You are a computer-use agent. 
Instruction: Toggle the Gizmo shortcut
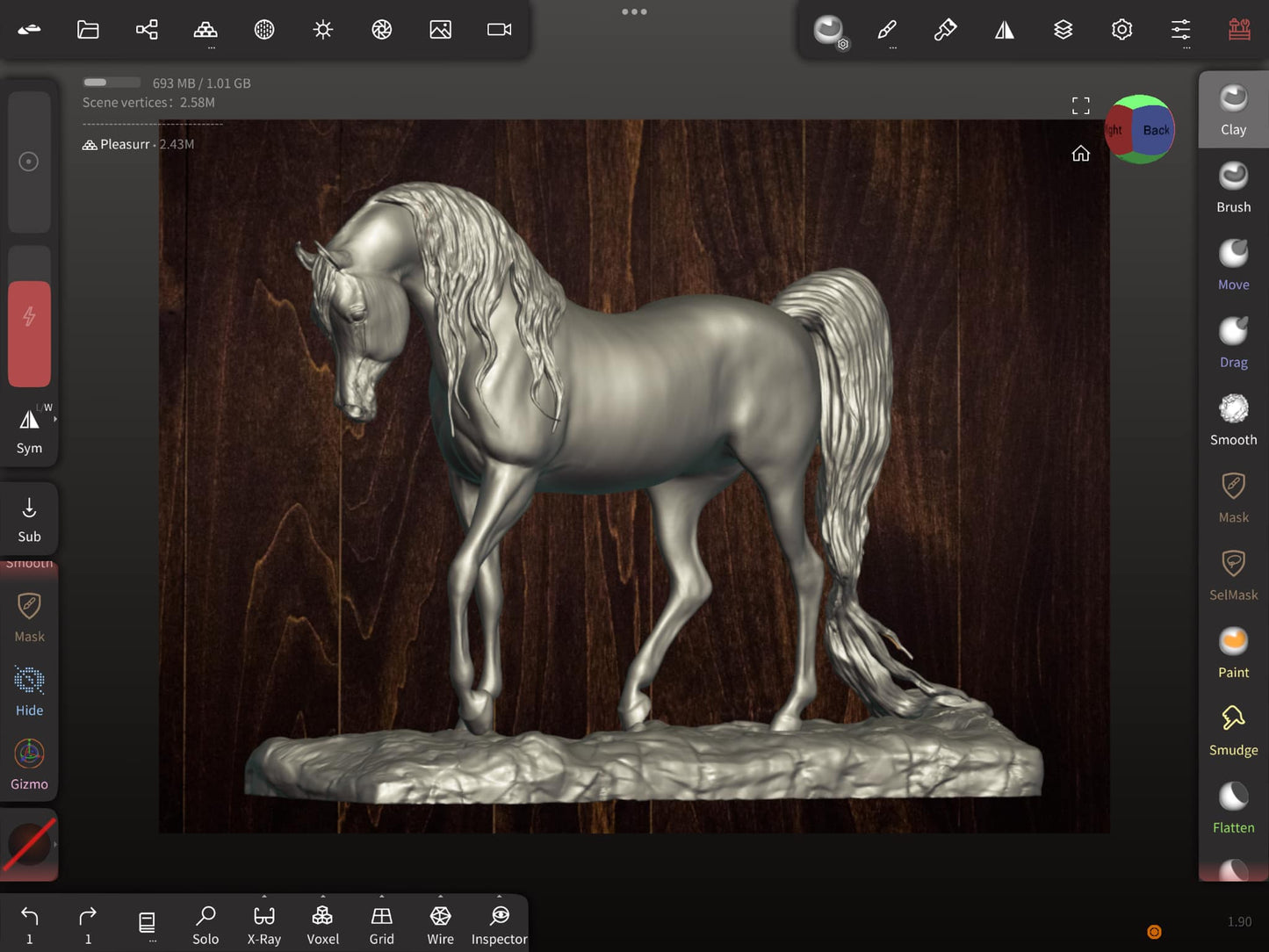(29, 764)
